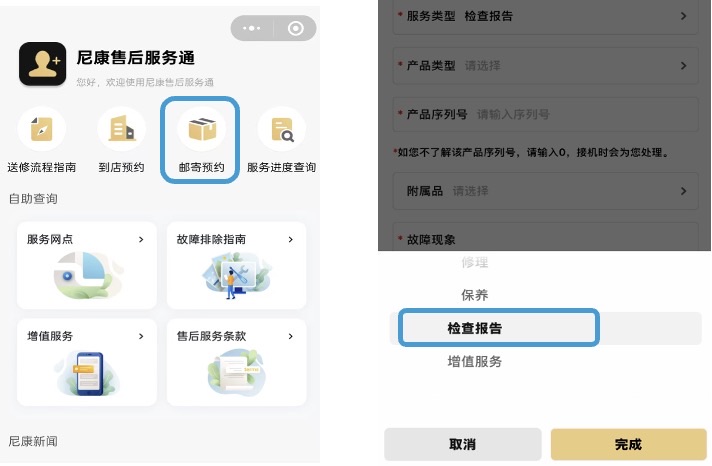The width and height of the screenshot is (712, 466).
Task: Expand the 产品类型 请选择 dropdown
Action: [x=545, y=66]
